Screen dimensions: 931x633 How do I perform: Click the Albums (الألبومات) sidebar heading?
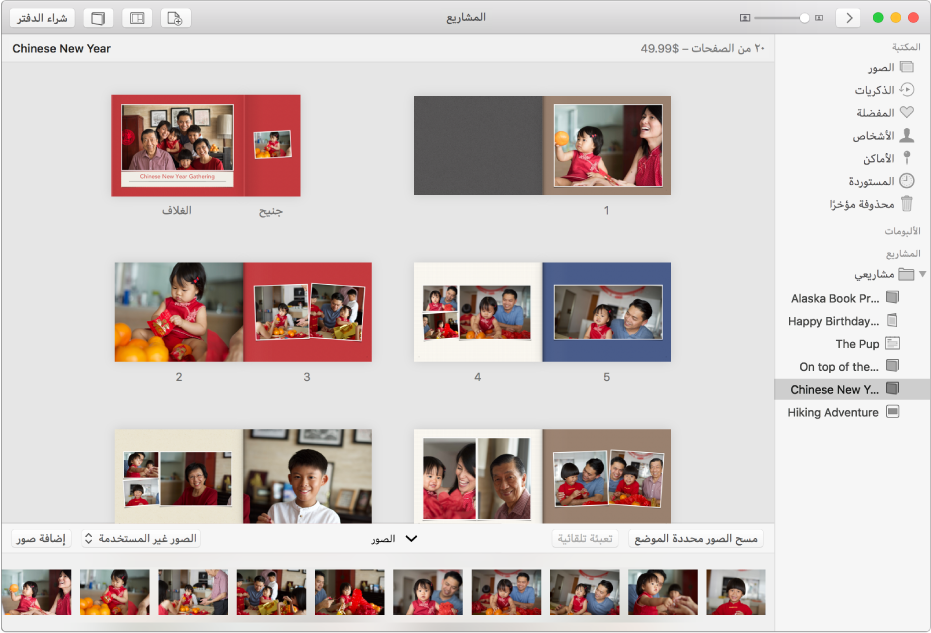click(902, 231)
